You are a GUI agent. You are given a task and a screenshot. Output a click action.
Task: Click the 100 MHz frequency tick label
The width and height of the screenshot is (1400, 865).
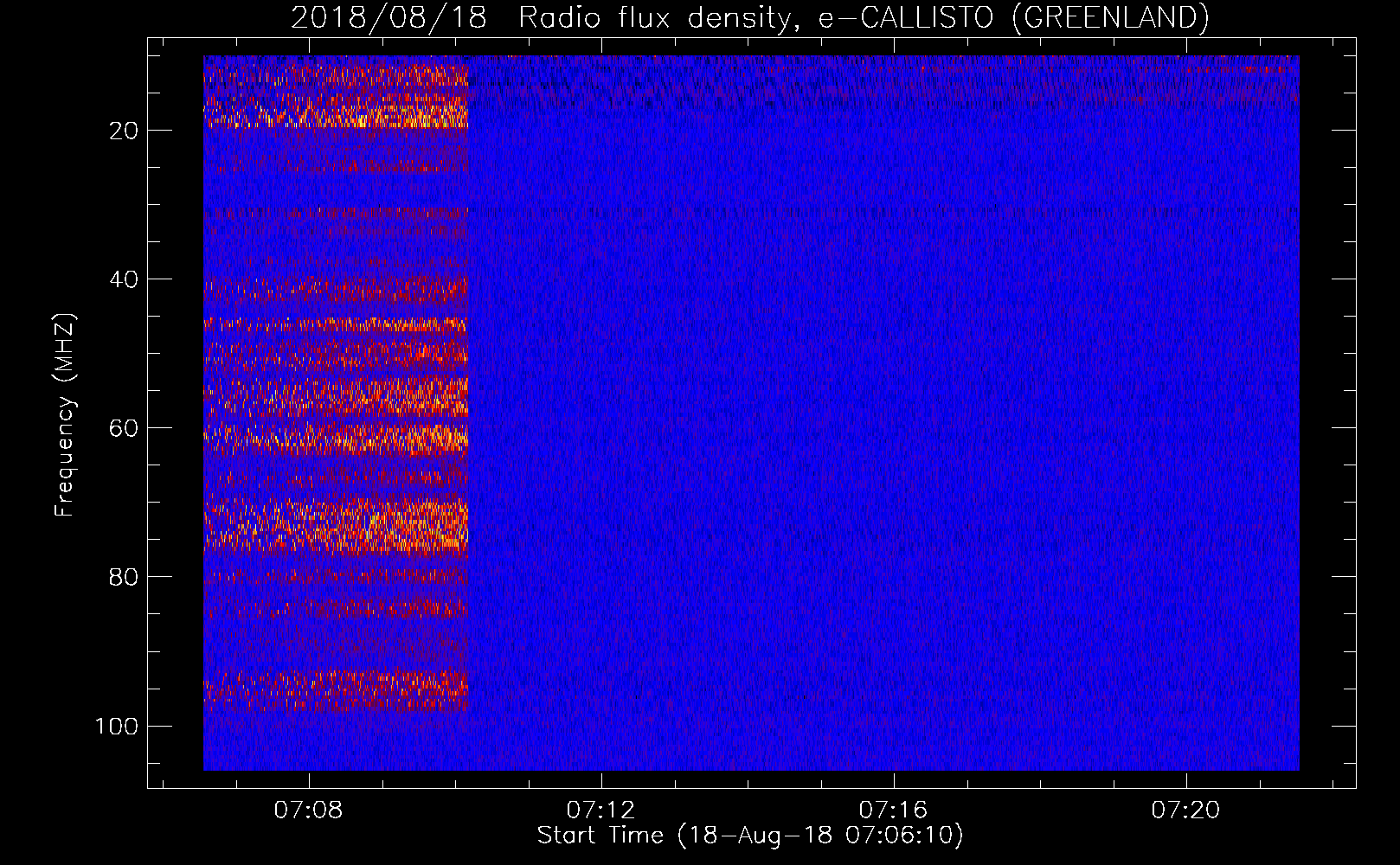click(x=117, y=726)
